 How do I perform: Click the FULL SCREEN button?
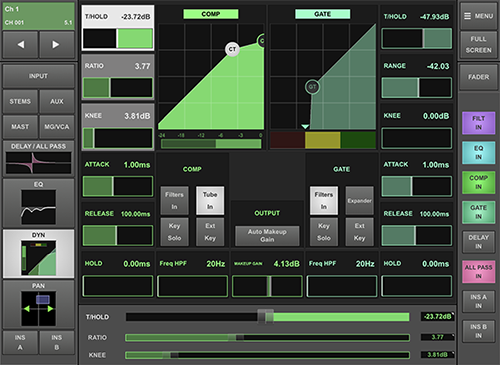[478, 45]
